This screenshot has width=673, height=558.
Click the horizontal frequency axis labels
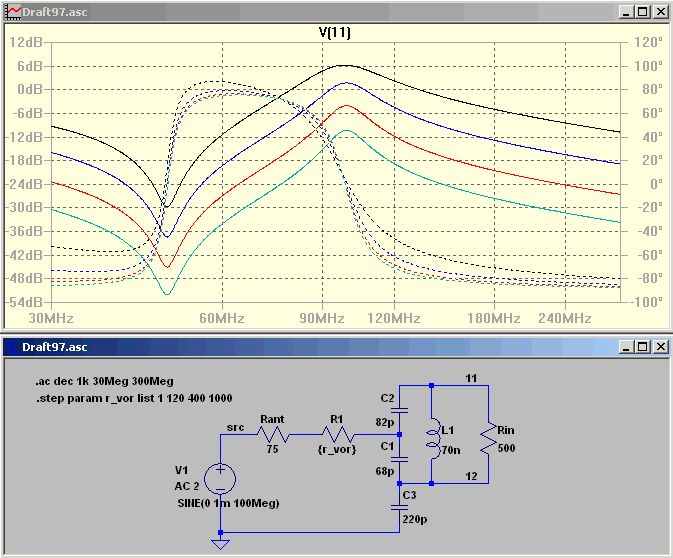coord(320,316)
